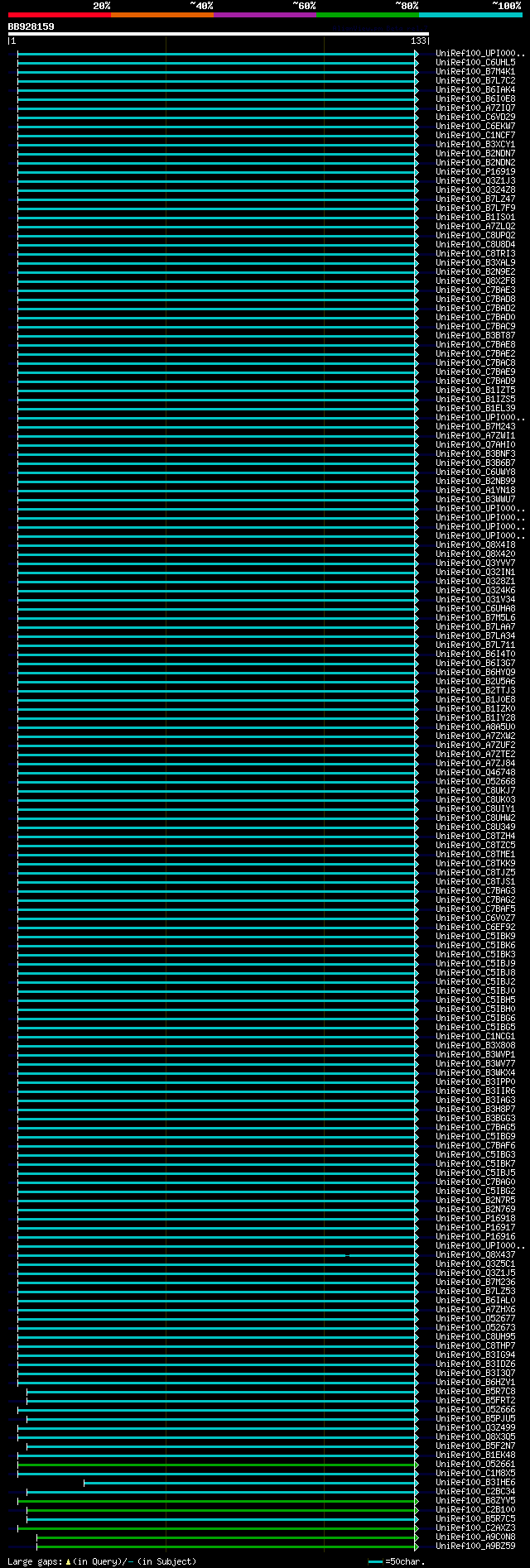The width and height of the screenshot is (530, 1568).
Task: Click subject label UniRef100_A8A5U0
Action: (x=476, y=726)
